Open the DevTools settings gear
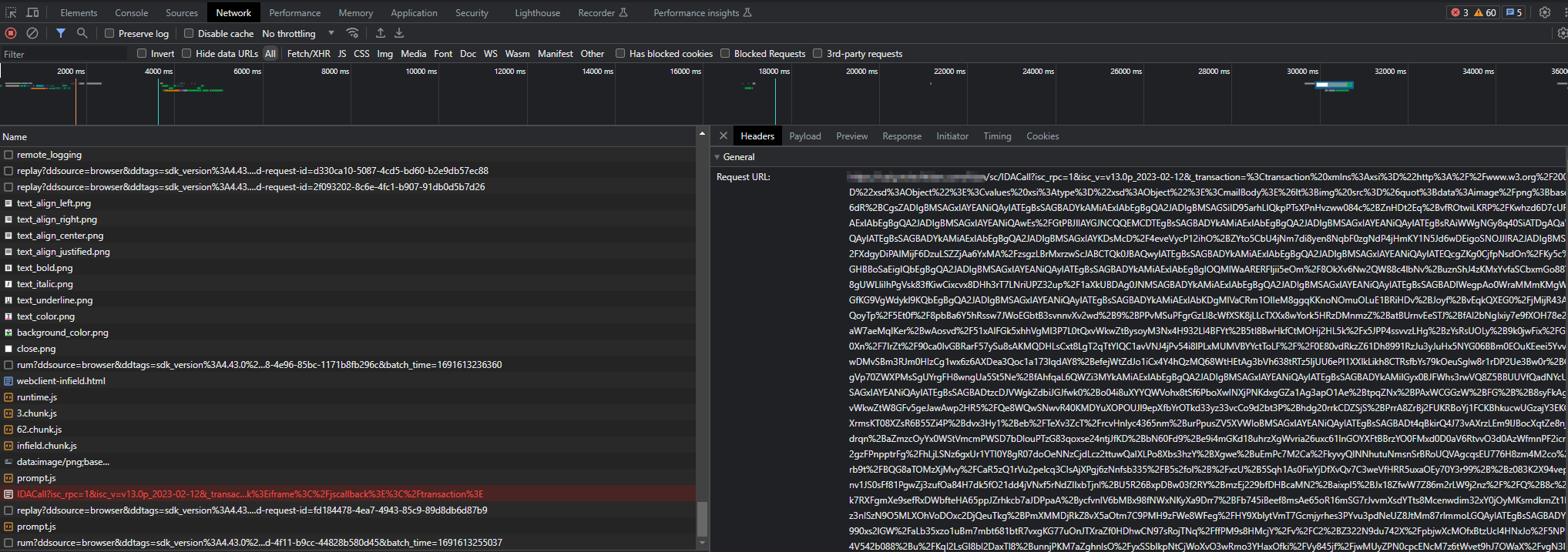 point(1545,12)
